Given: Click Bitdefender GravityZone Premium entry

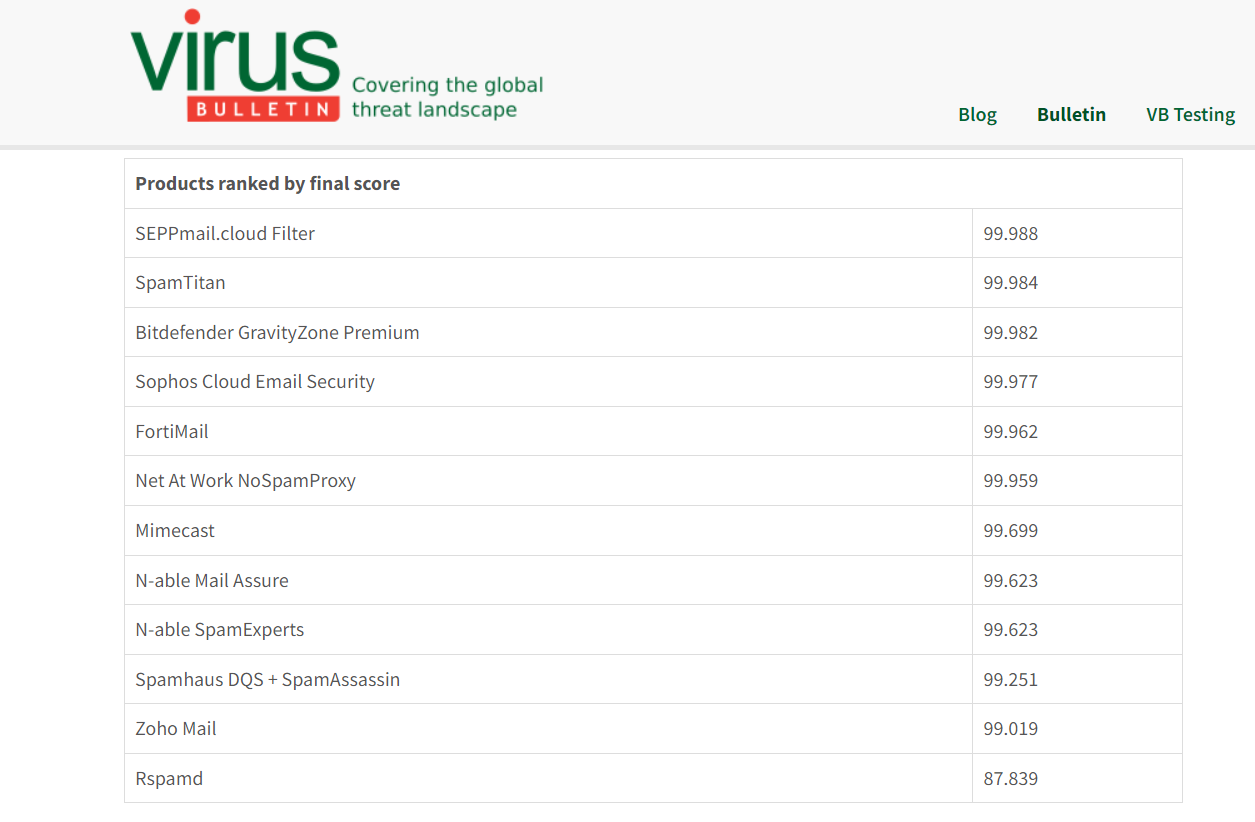Looking at the screenshot, I should tap(277, 333).
